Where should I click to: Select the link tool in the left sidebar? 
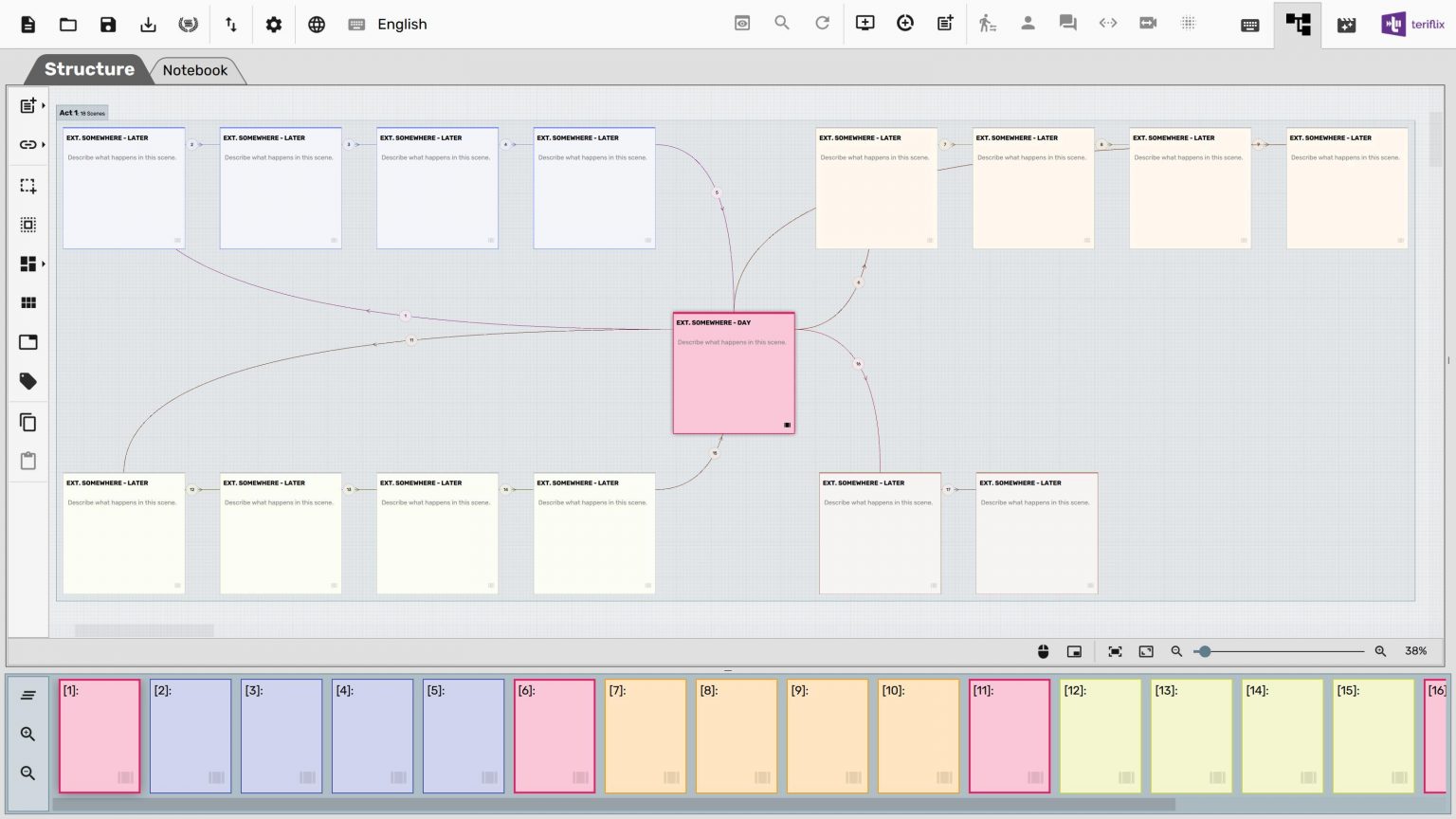pos(27,144)
